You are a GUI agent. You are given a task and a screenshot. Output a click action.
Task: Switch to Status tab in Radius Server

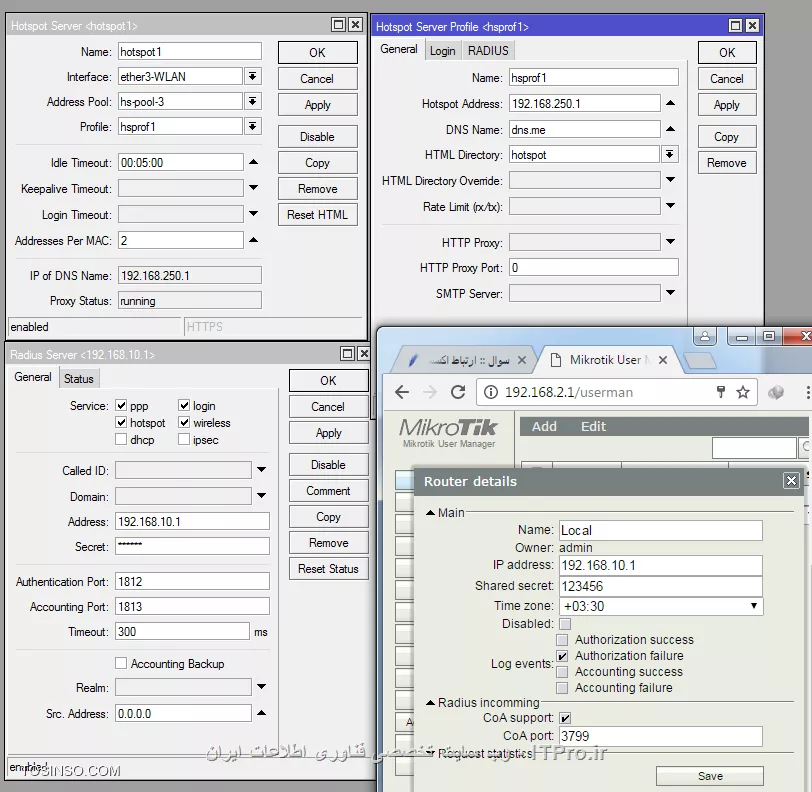point(79,379)
